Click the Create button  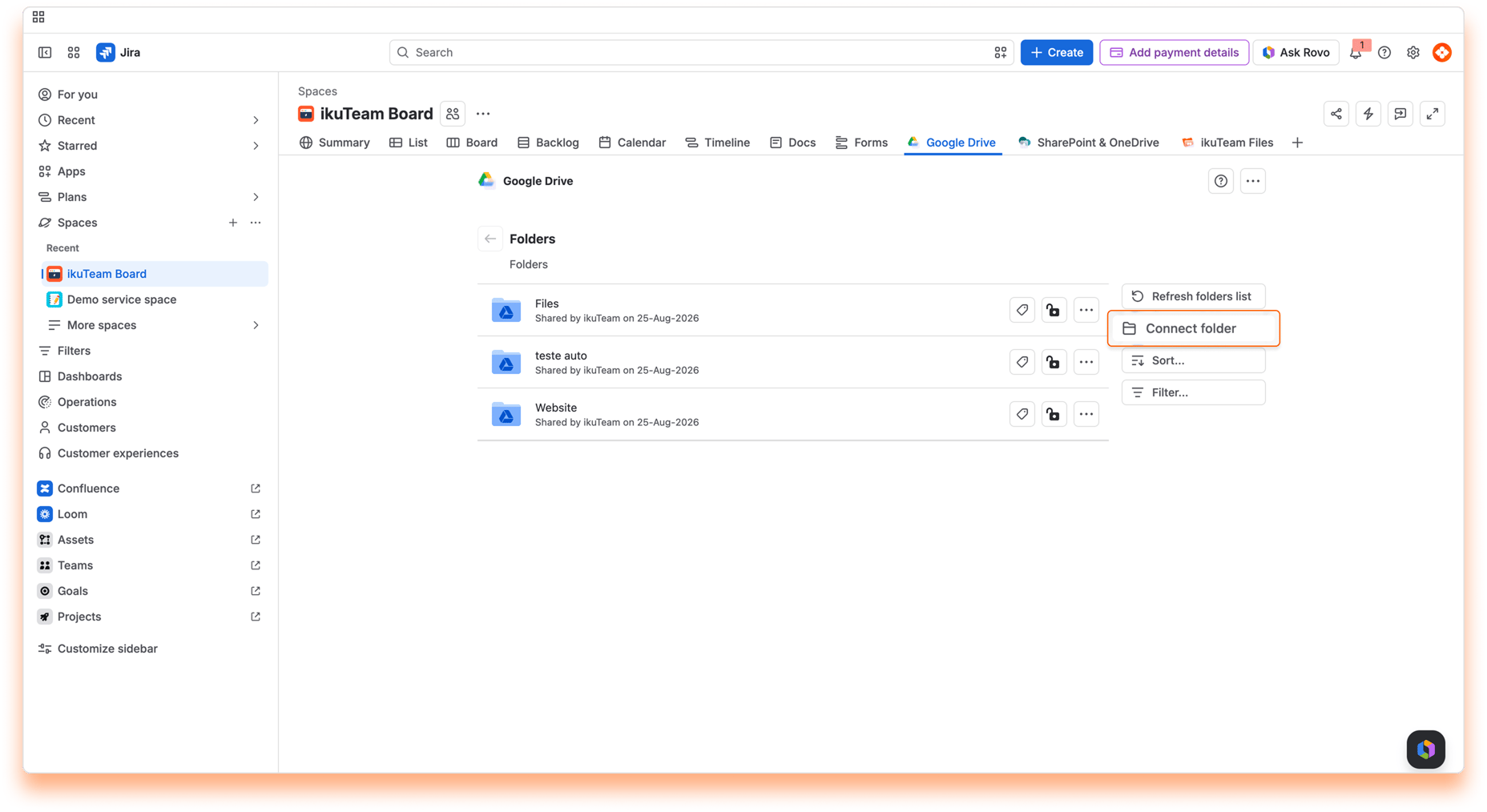[x=1057, y=52]
